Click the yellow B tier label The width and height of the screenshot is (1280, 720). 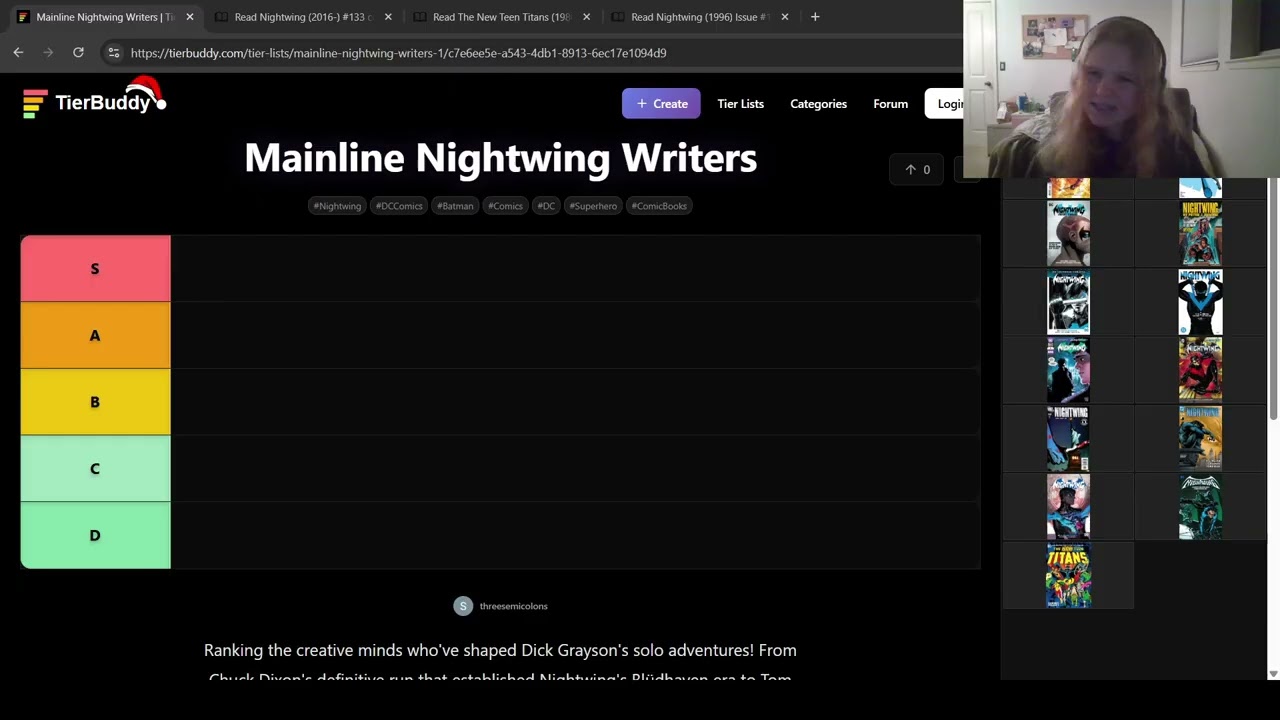95,402
